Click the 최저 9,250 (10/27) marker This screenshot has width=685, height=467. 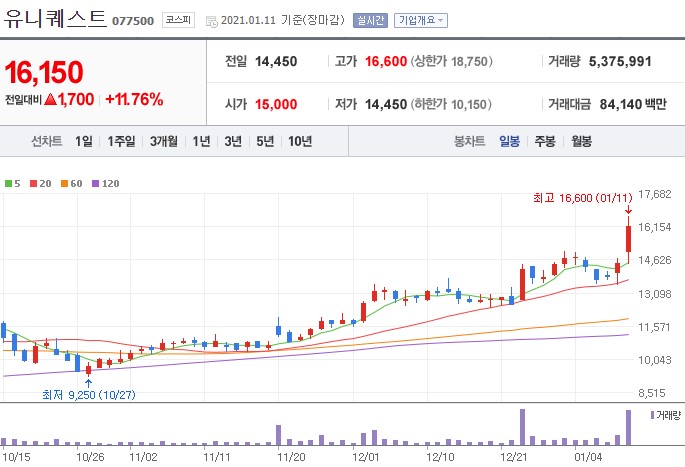pyautogui.click(x=89, y=395)
